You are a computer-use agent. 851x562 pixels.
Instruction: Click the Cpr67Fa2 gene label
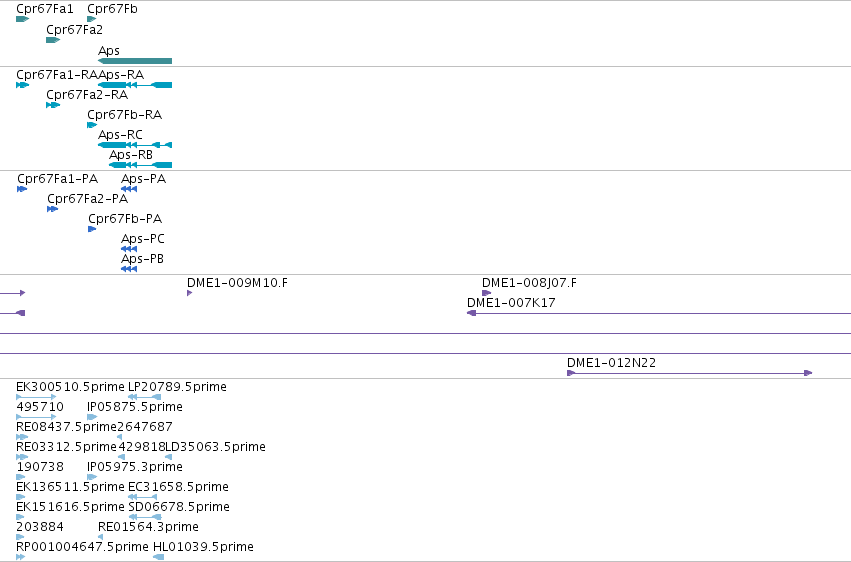coord(74,29)
